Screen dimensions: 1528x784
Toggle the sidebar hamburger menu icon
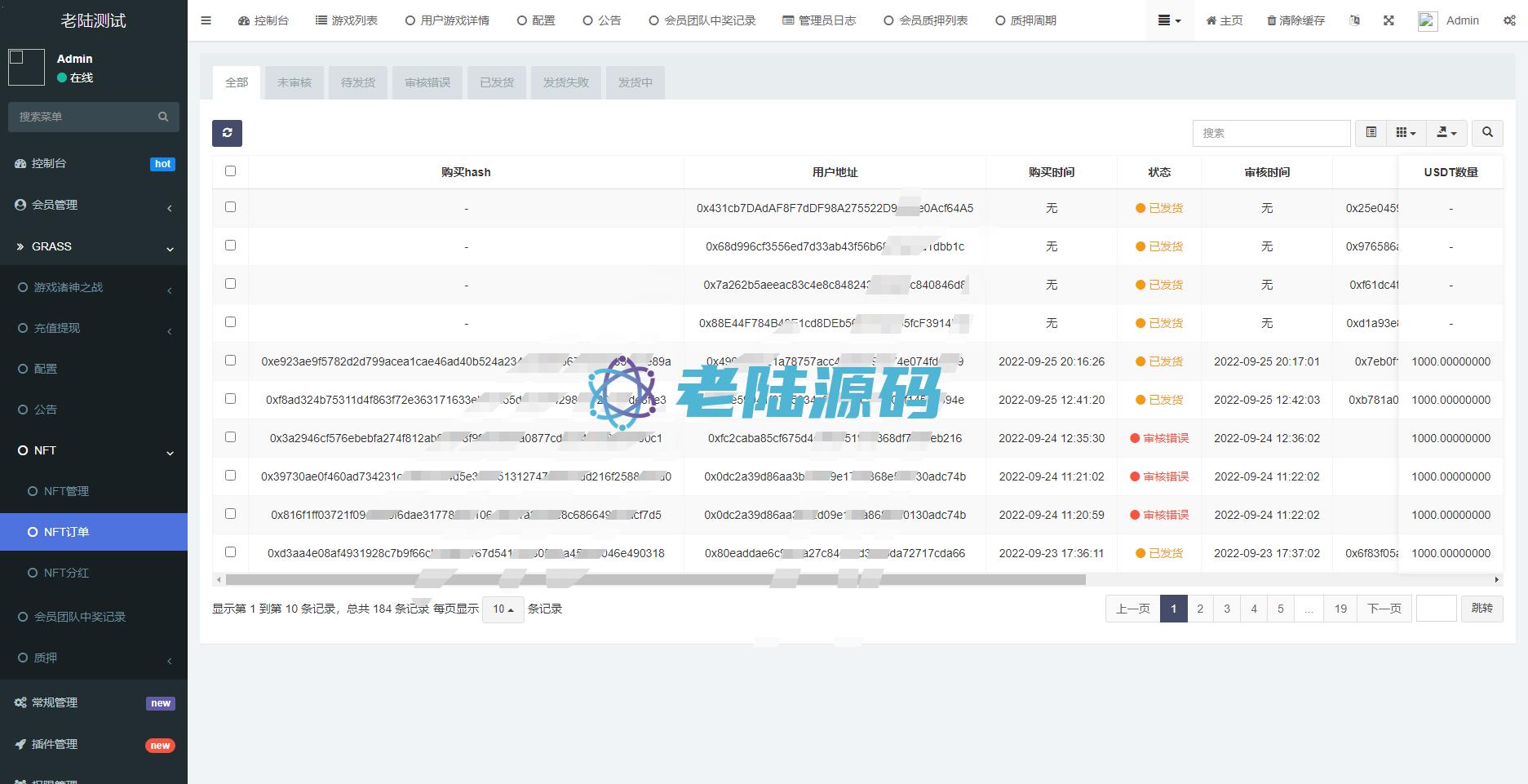pyautogui.click(x=206, y=20)
